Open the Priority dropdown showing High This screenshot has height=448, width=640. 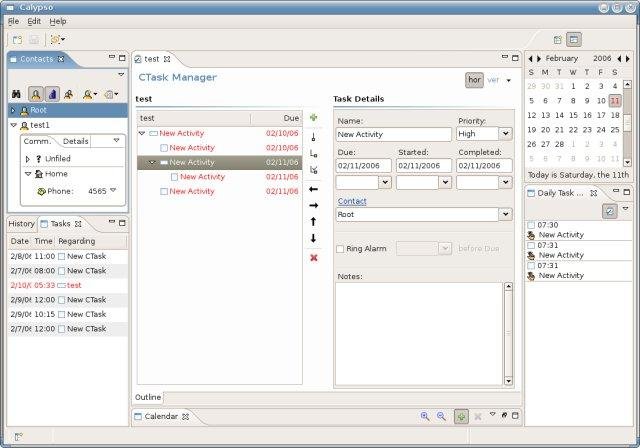pos(505,134)
